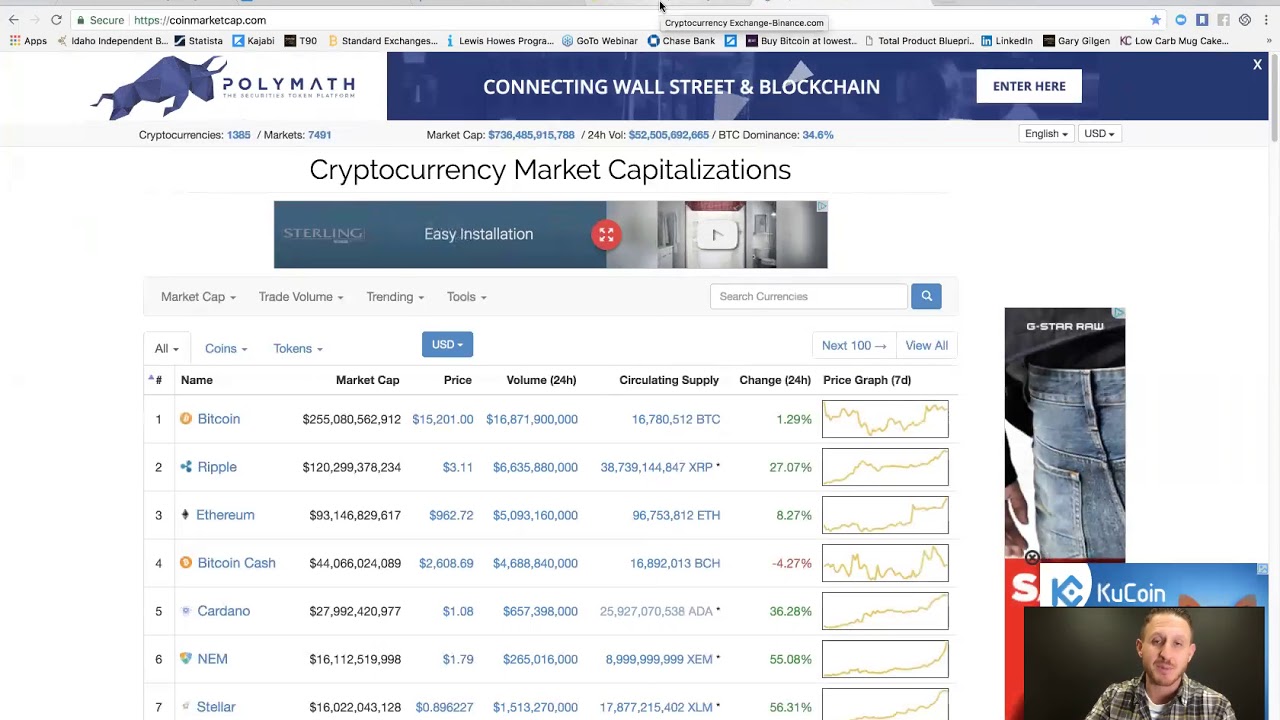This screenshot has height=720, width=1280.
Task: Sort by Volume (24h) column header
Action: [x=541, y=380]
